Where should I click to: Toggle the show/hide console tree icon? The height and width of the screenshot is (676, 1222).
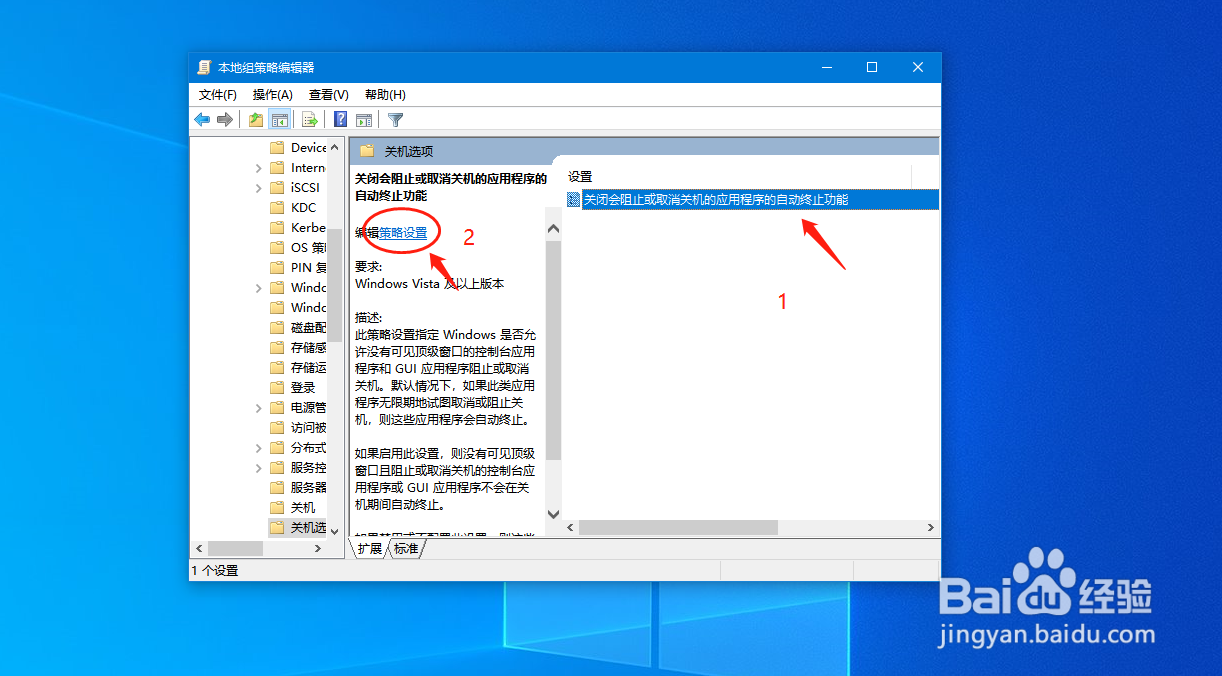[280, 120]
